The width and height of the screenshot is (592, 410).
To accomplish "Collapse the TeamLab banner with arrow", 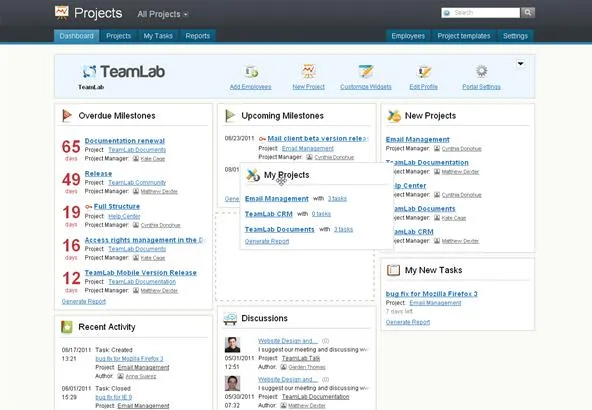I will coord(520,63).
